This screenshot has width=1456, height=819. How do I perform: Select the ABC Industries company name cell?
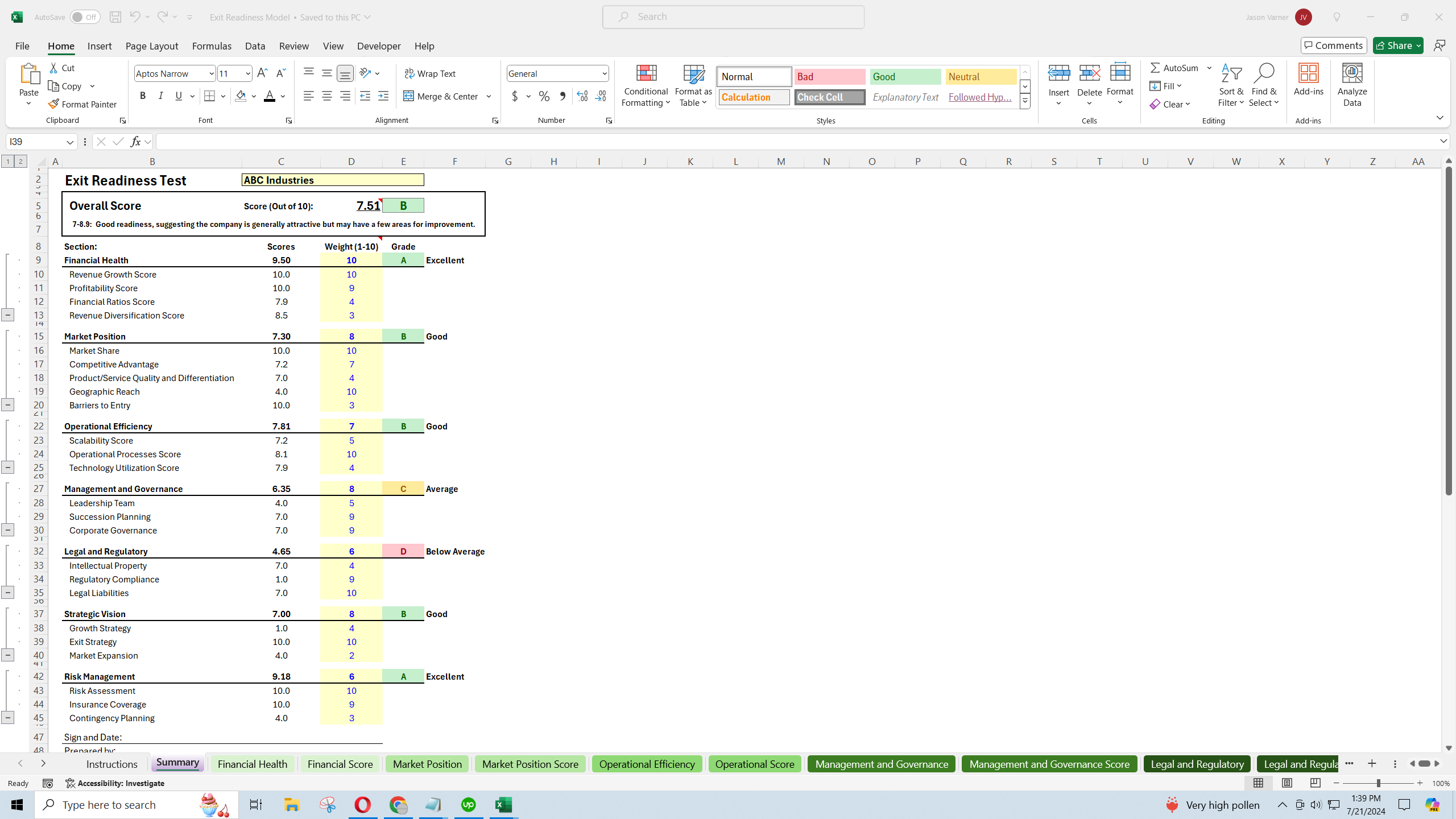tap(333, 180)
